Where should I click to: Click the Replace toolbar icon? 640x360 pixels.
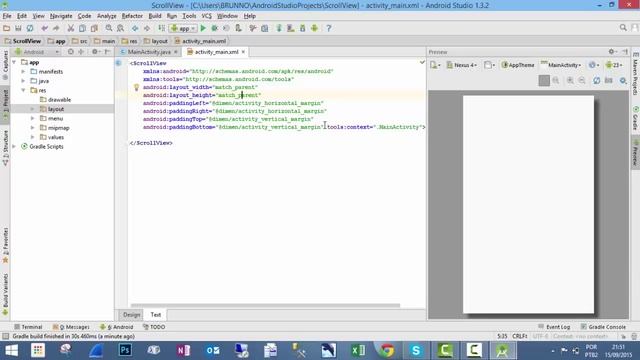[120, 28]
